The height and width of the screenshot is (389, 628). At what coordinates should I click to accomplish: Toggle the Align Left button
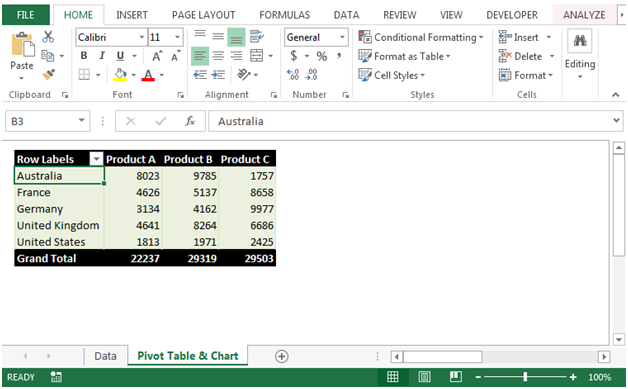click(200, 56)
